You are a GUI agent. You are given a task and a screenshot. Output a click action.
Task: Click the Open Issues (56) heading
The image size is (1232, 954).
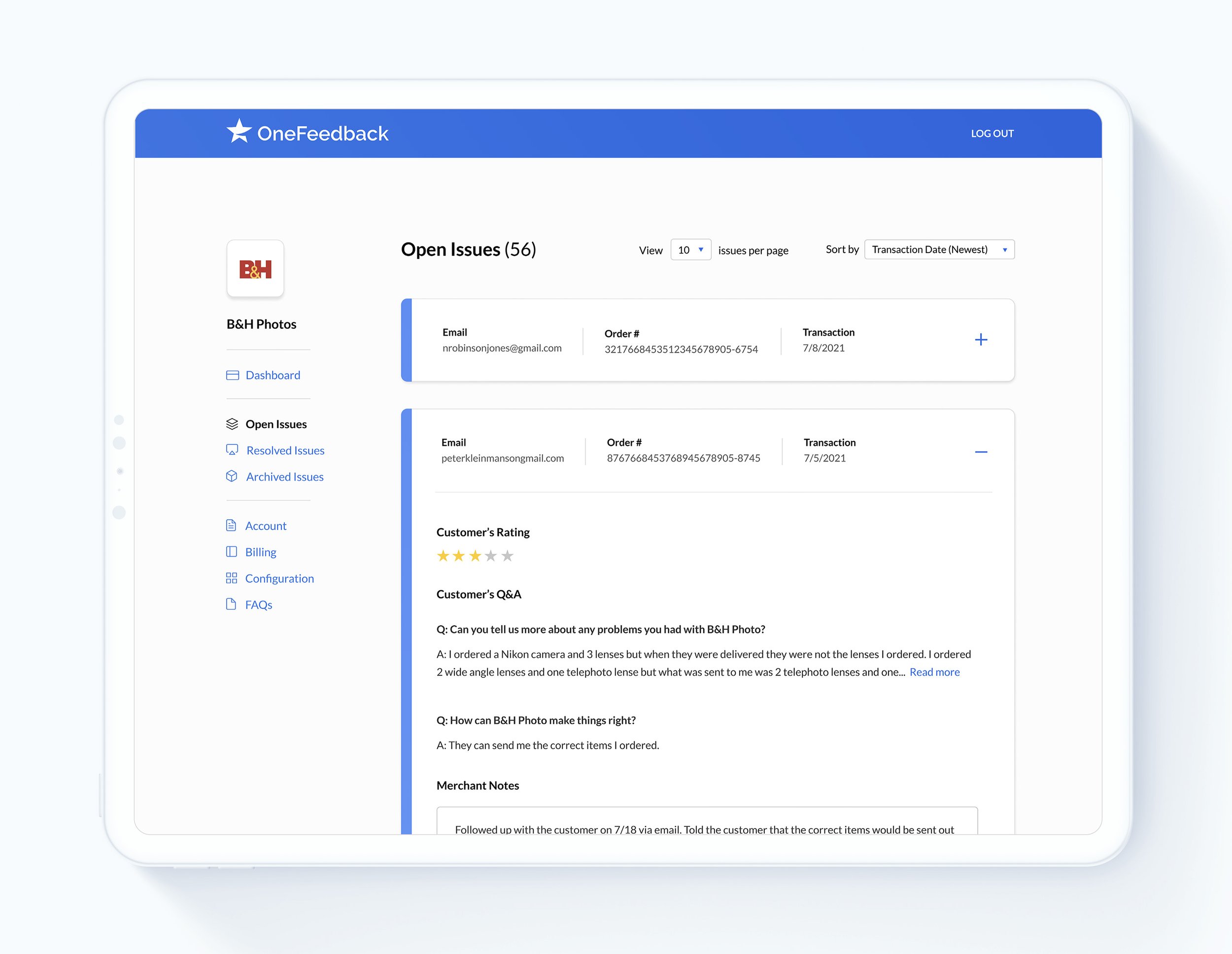click(468, 249)
